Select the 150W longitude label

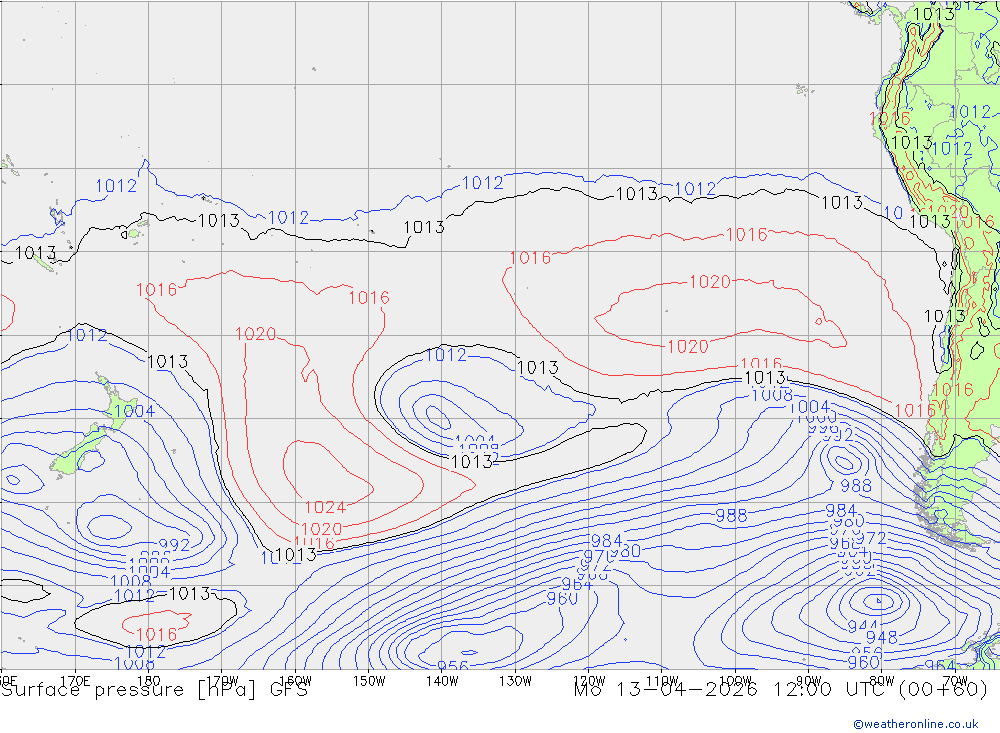pyautogui.click(x=369, y=681)
